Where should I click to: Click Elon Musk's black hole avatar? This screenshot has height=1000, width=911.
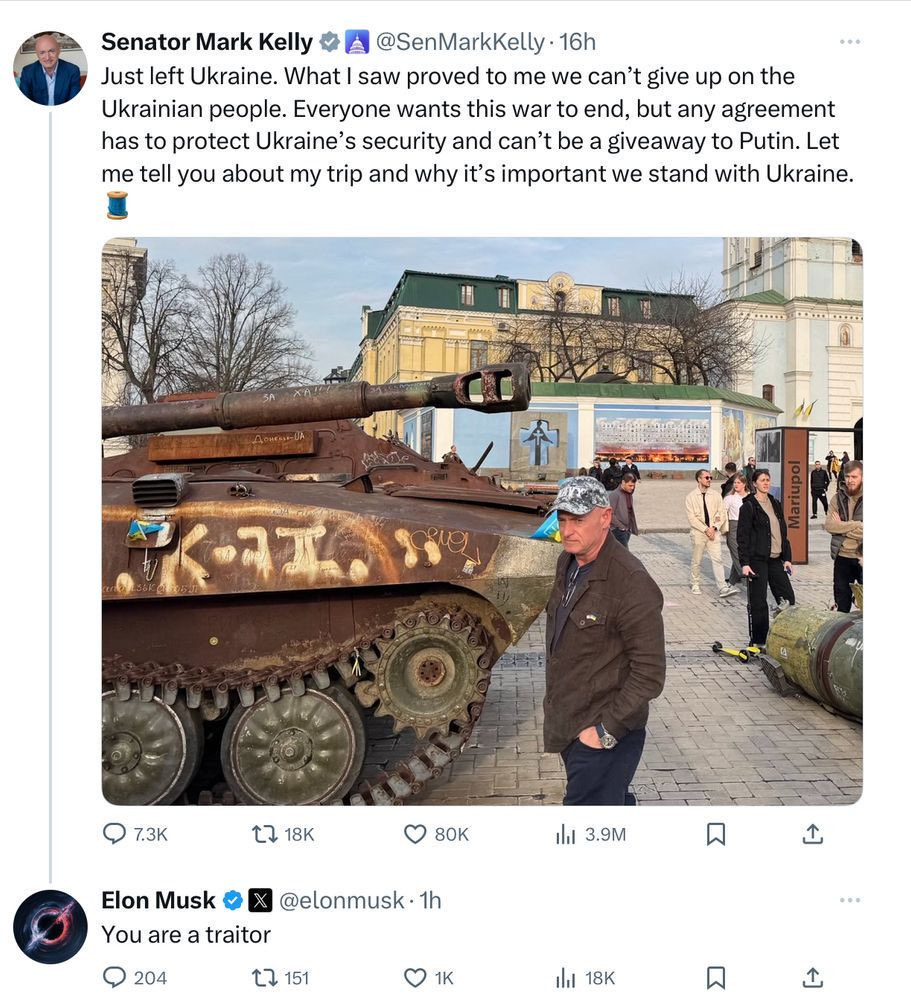(49, 926)
